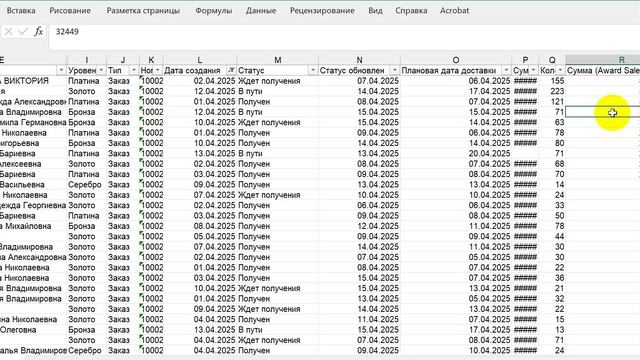Go to the Формулы ribbon tab
The height and width of the screenshot is (360, 640).
(x=213, y=11)
